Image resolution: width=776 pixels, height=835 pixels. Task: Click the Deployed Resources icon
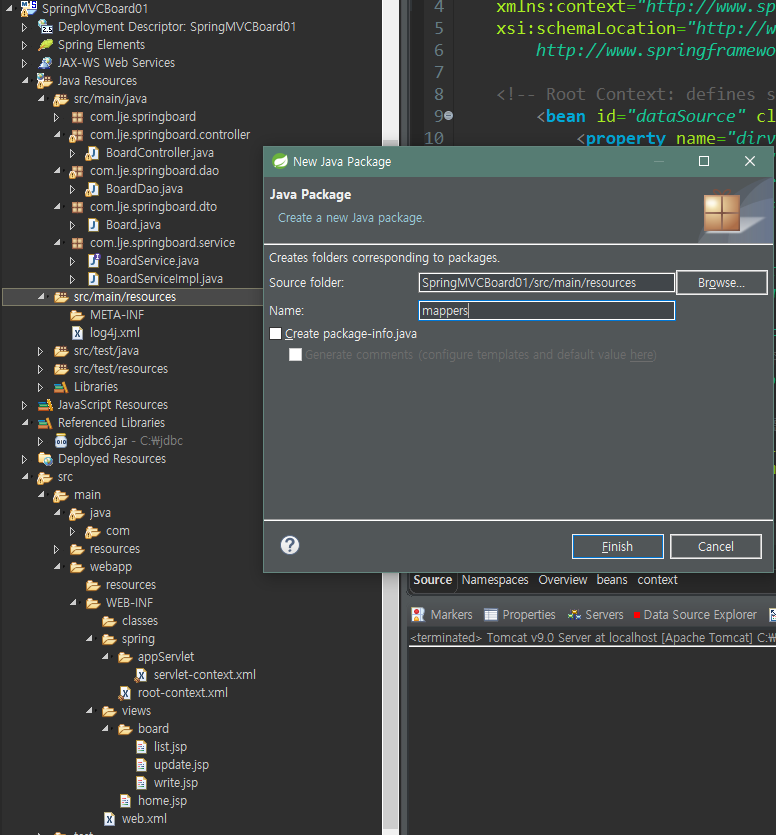click(45, 459)
